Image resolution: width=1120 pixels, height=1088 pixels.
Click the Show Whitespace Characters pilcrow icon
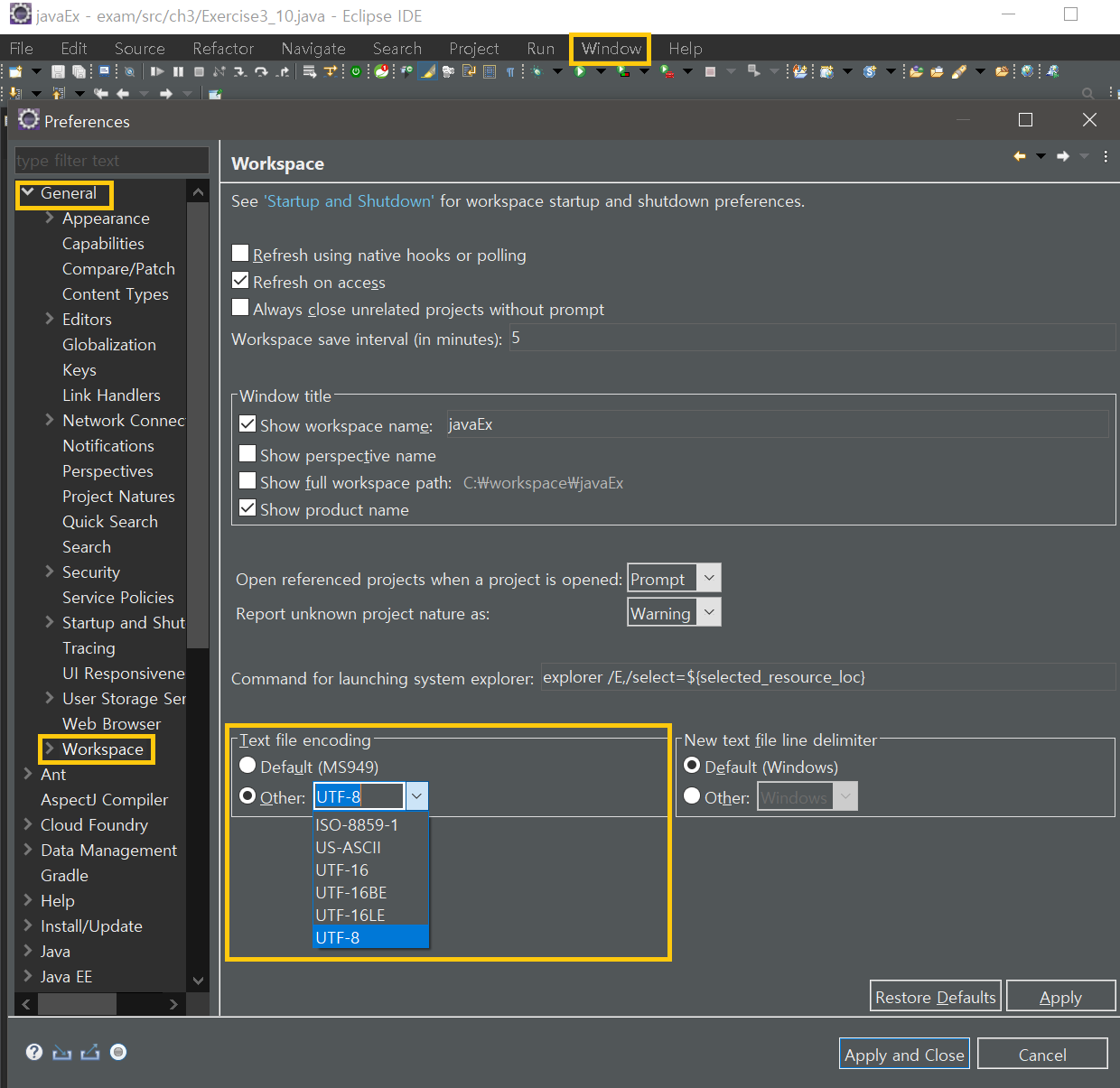point(510,71)
